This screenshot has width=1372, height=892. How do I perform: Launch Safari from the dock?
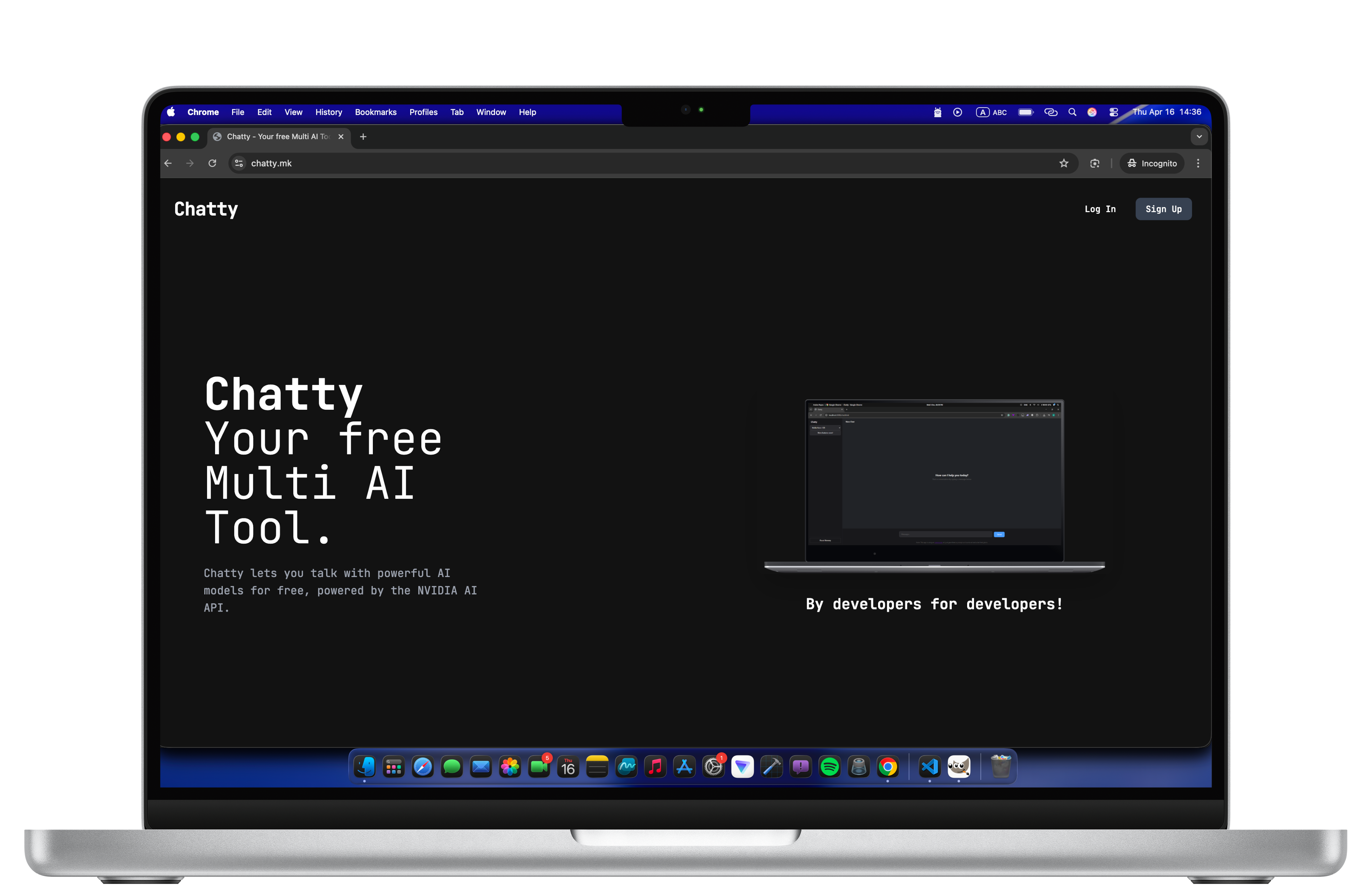(423, 767)
